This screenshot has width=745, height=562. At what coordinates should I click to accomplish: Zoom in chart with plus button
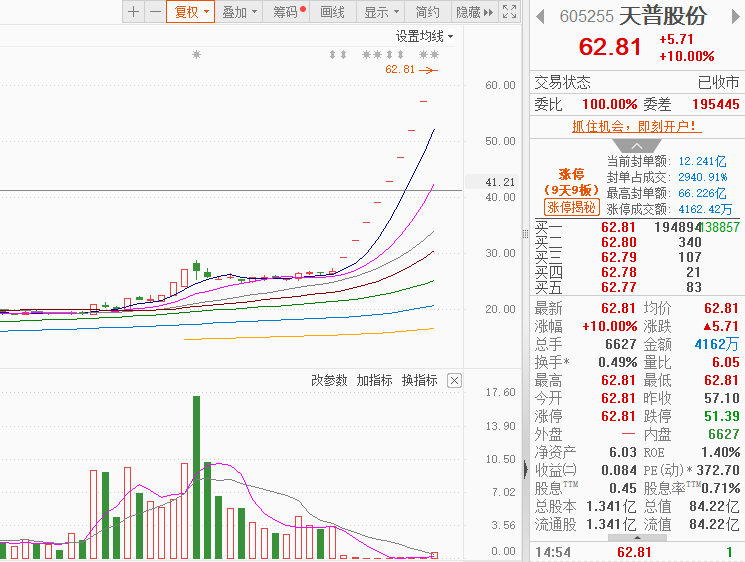coord(134,12)
